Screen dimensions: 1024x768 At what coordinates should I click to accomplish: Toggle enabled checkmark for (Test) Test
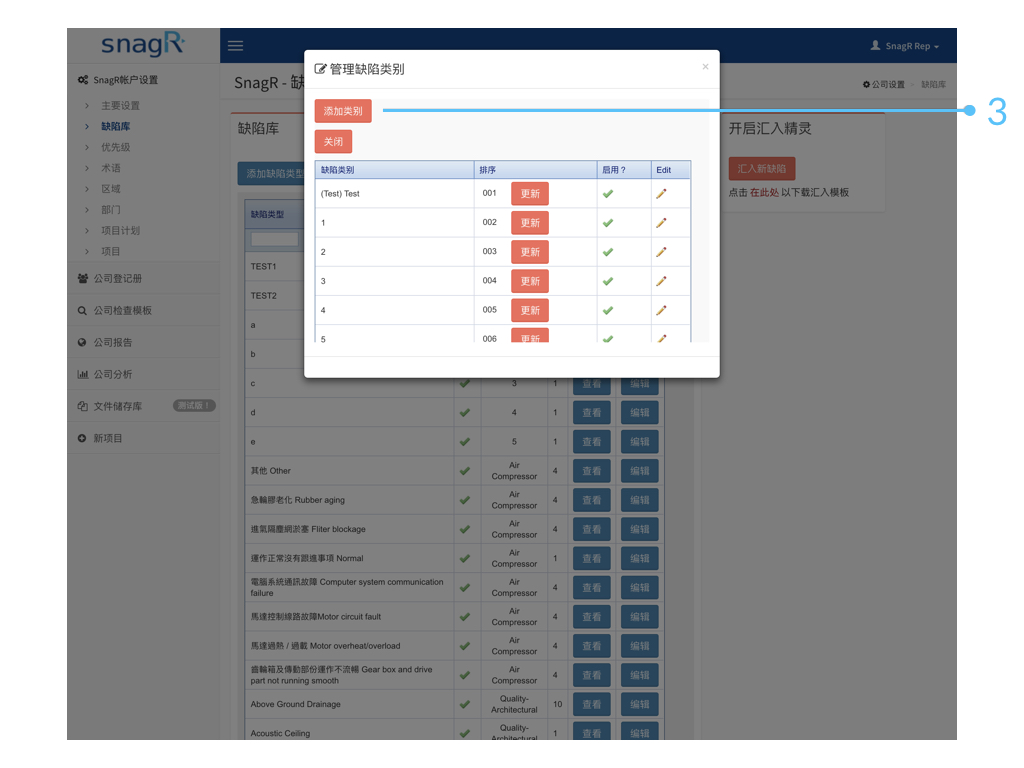tap(608, 193)
